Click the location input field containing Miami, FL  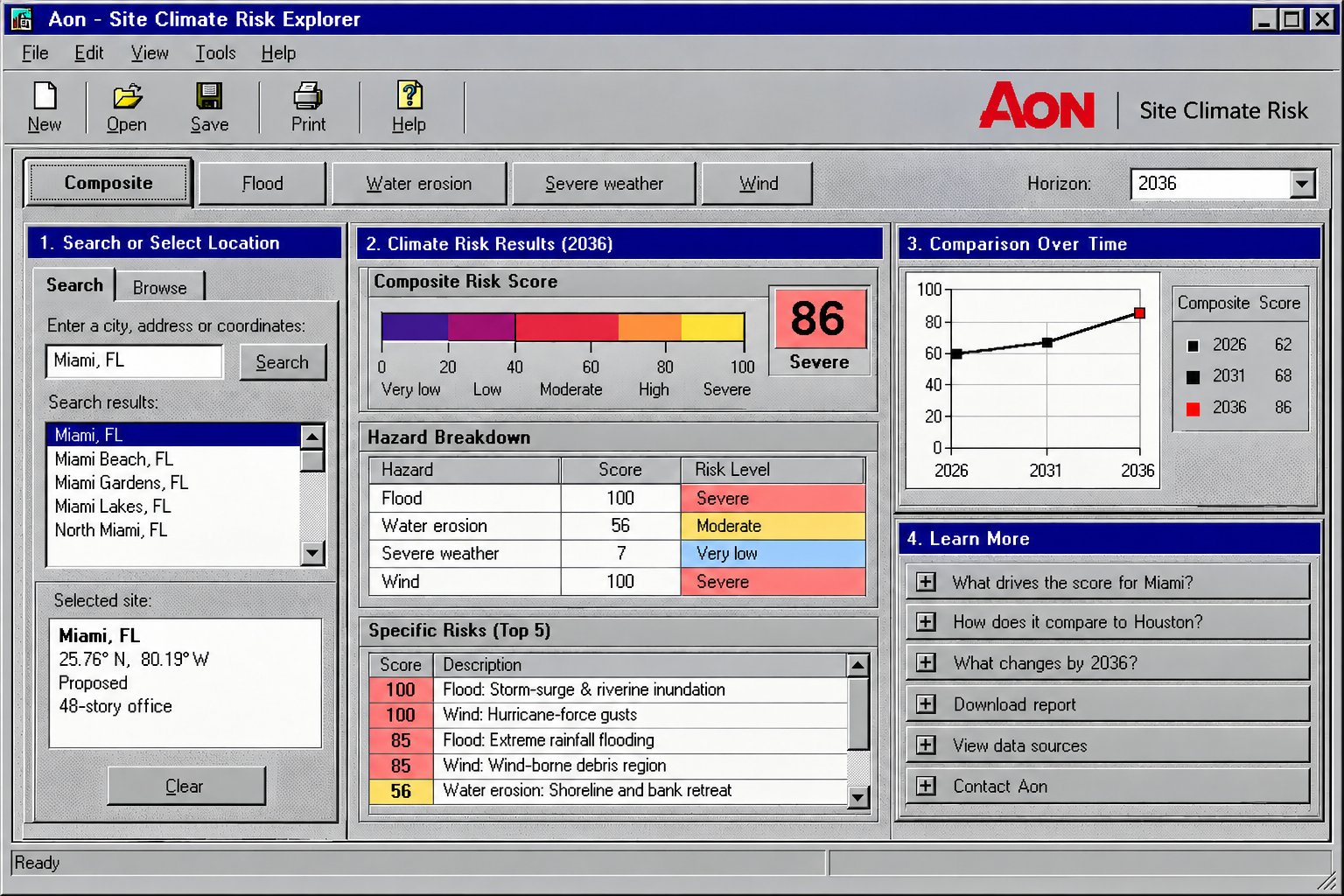coord(134,360)
